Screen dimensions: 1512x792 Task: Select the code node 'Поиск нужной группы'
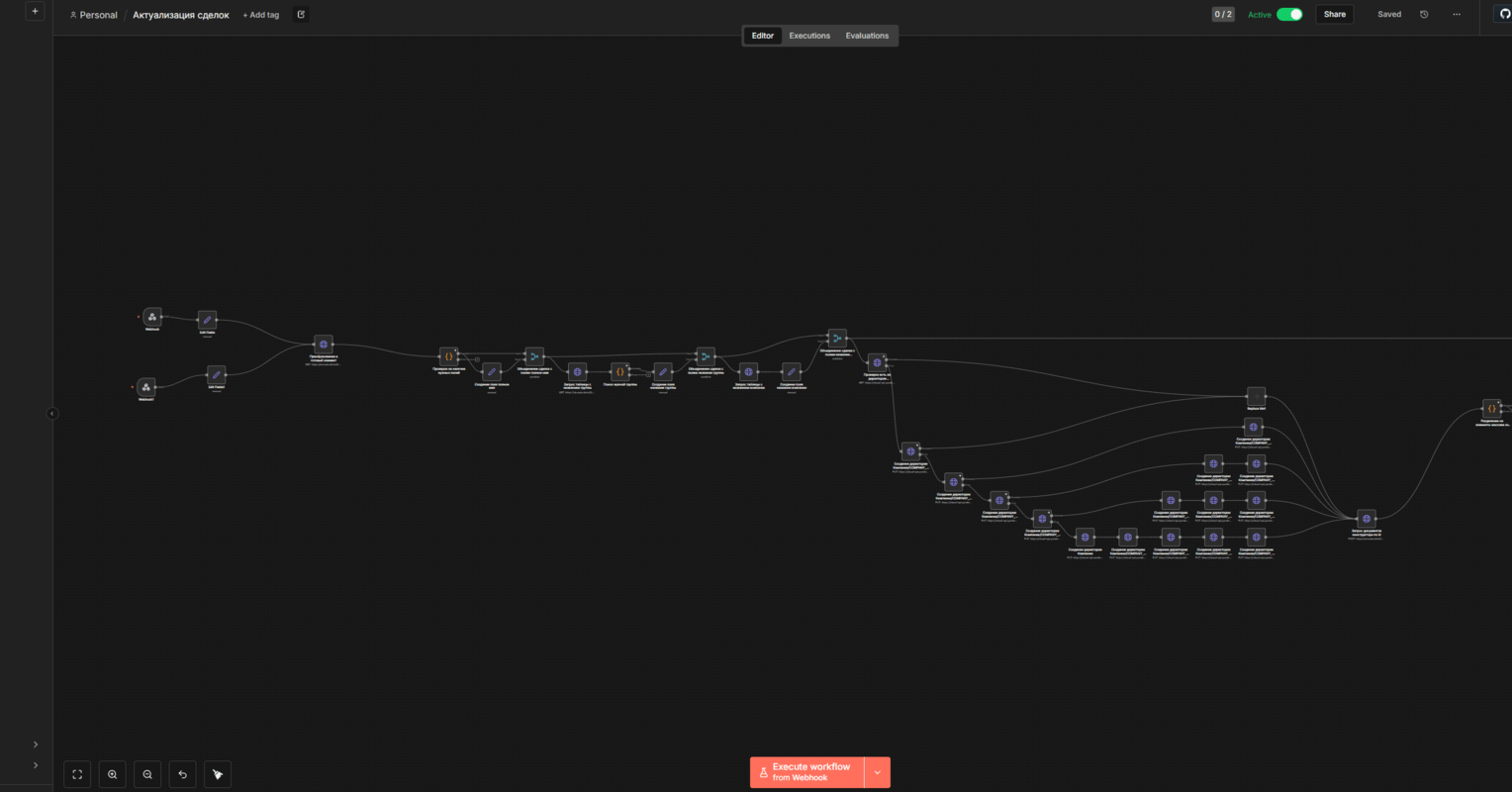(620, 372)
